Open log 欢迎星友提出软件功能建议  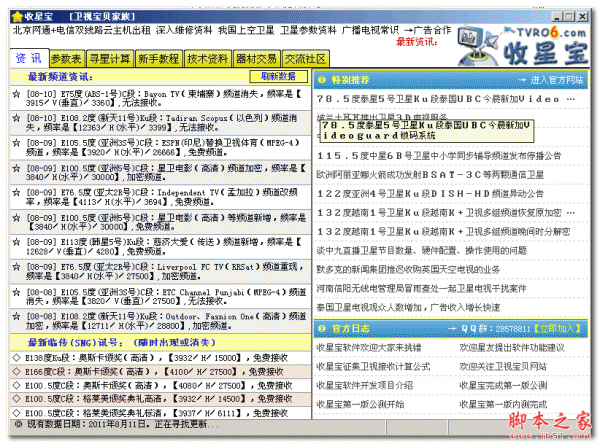(512, 348)
